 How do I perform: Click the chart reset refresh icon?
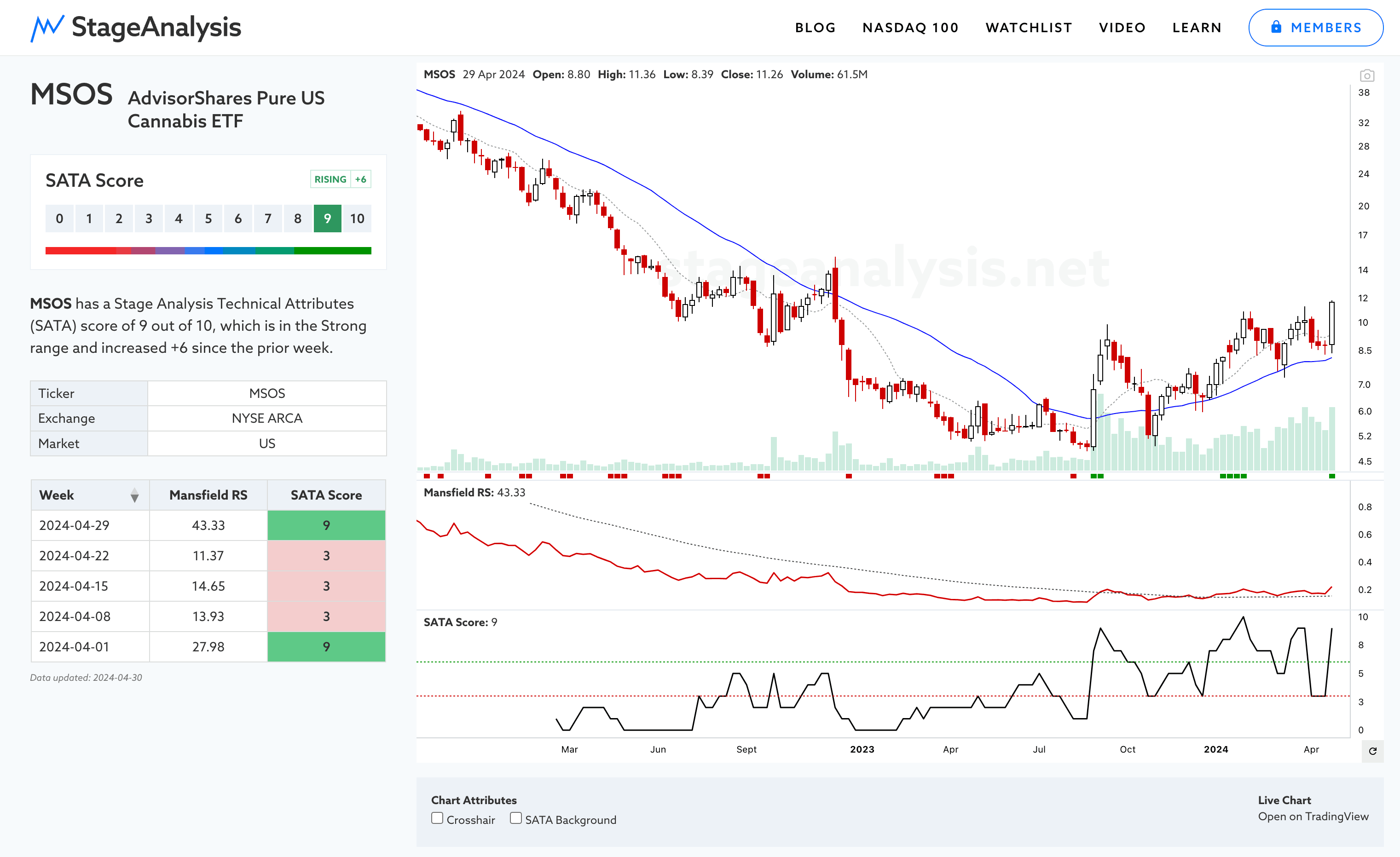click(x=1372, y=751)
